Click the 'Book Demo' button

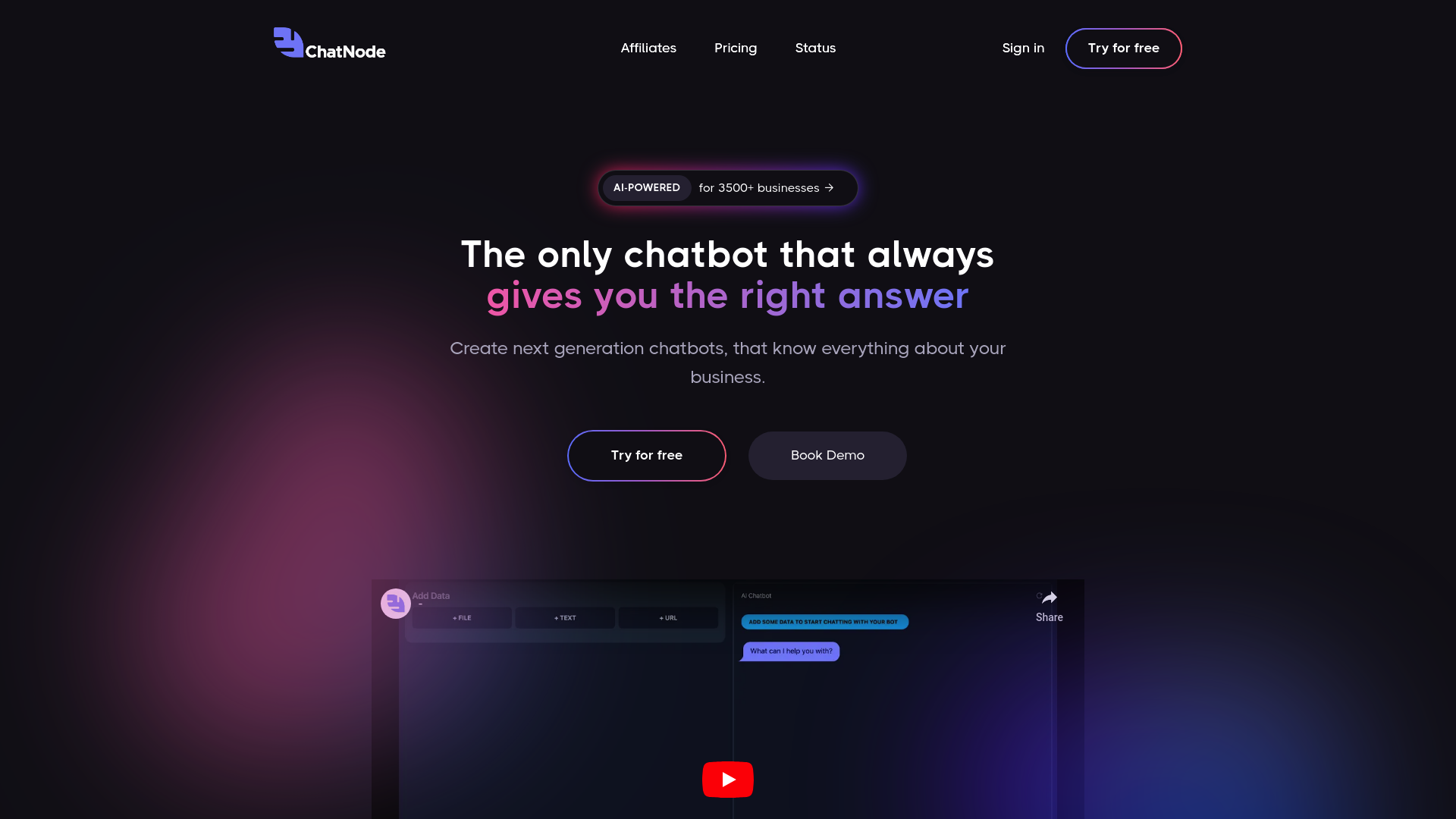827,455
